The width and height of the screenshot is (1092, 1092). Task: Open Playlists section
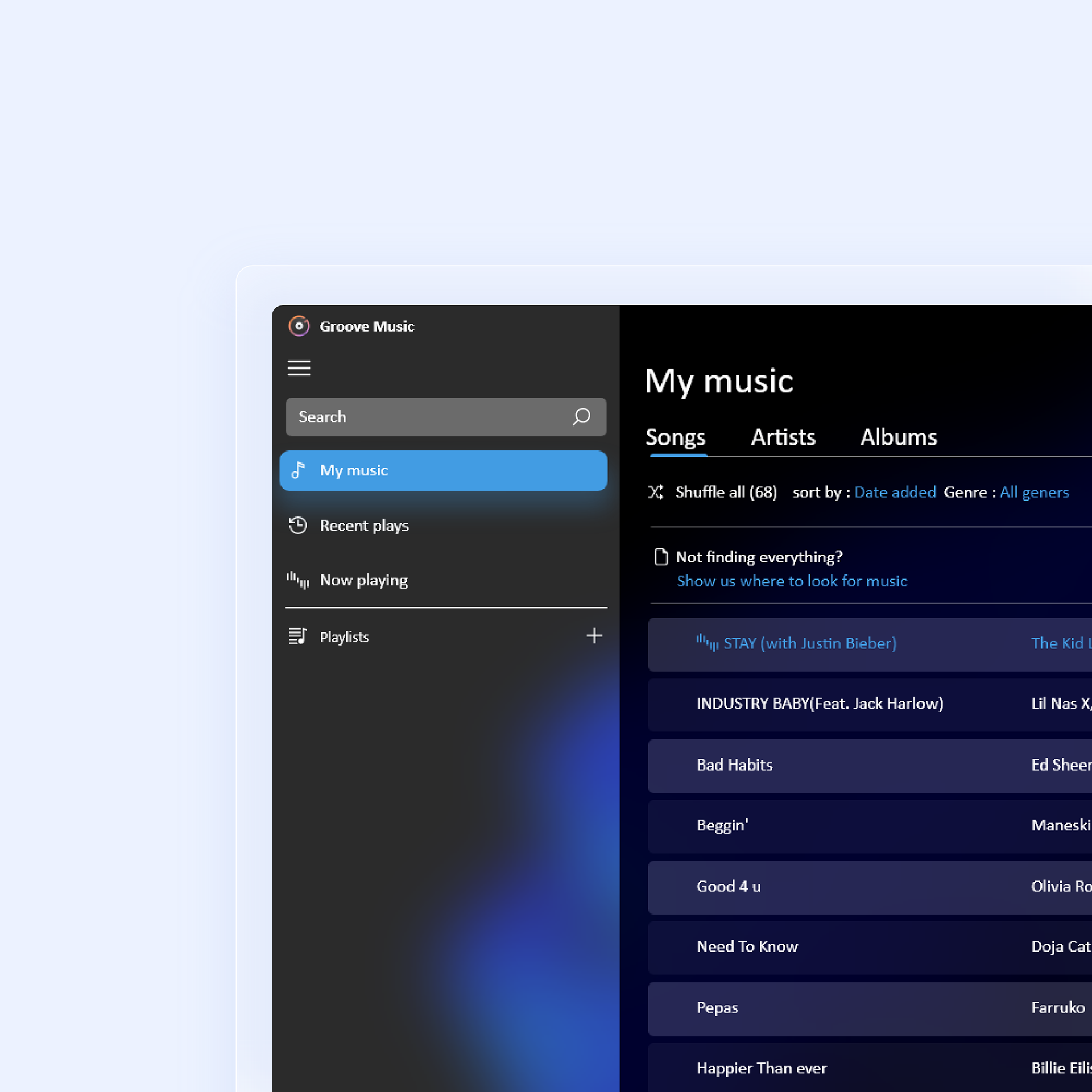pos(345,637)
